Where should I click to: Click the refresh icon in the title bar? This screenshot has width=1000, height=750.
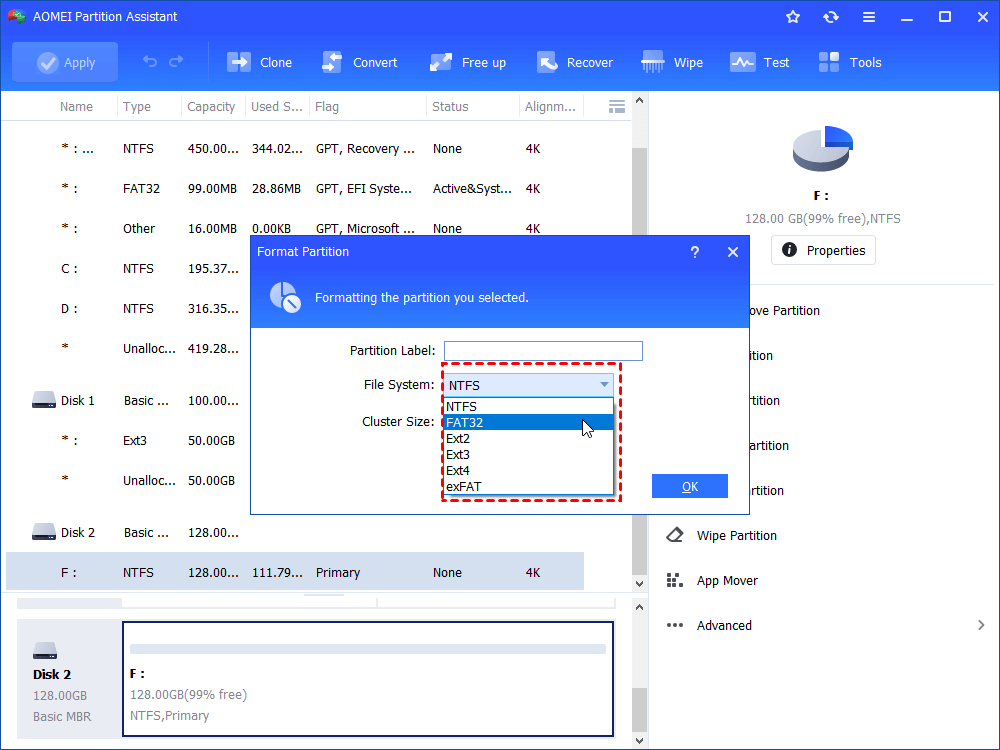[x=831, y=16]
